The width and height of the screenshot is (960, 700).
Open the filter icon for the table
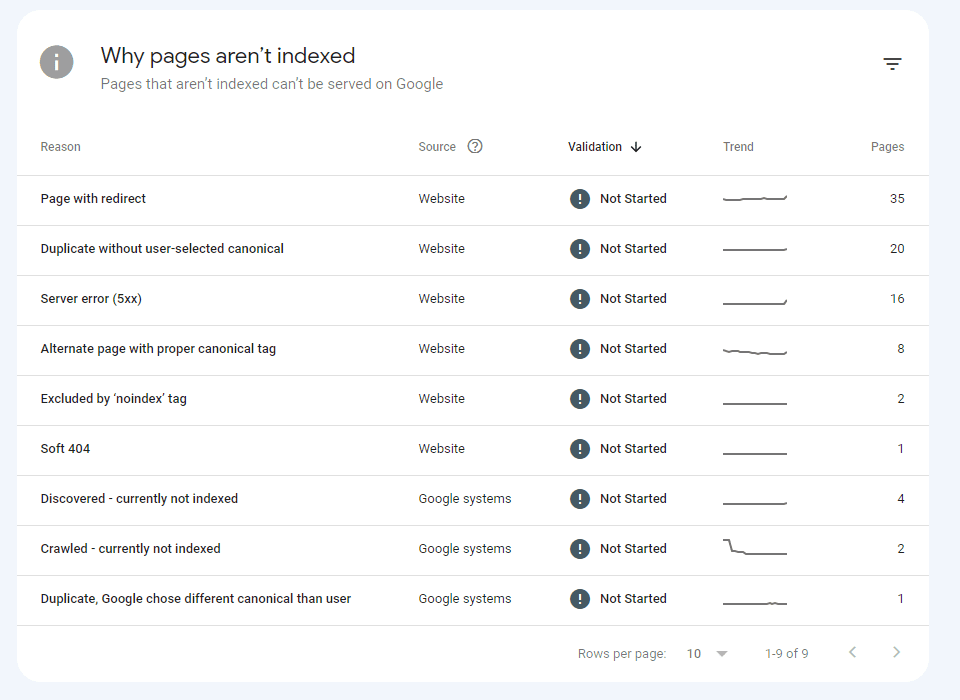(892, 64)
